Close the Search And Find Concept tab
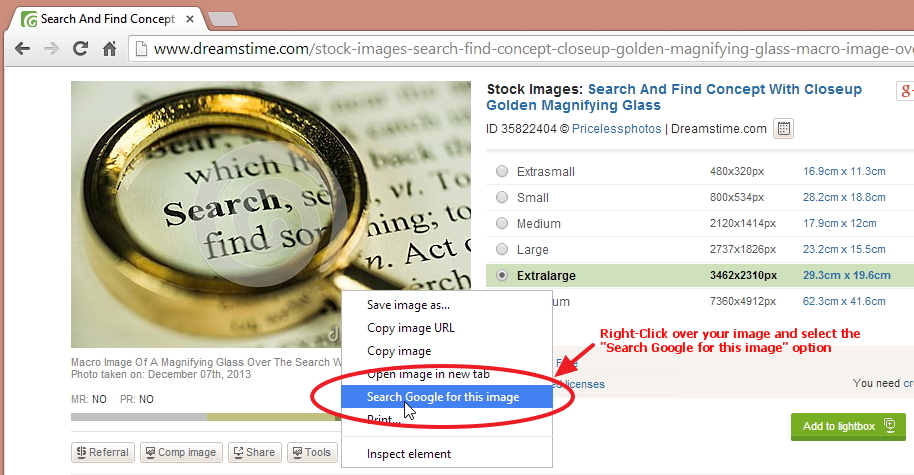The image size is (914, 475). point(189,19)
